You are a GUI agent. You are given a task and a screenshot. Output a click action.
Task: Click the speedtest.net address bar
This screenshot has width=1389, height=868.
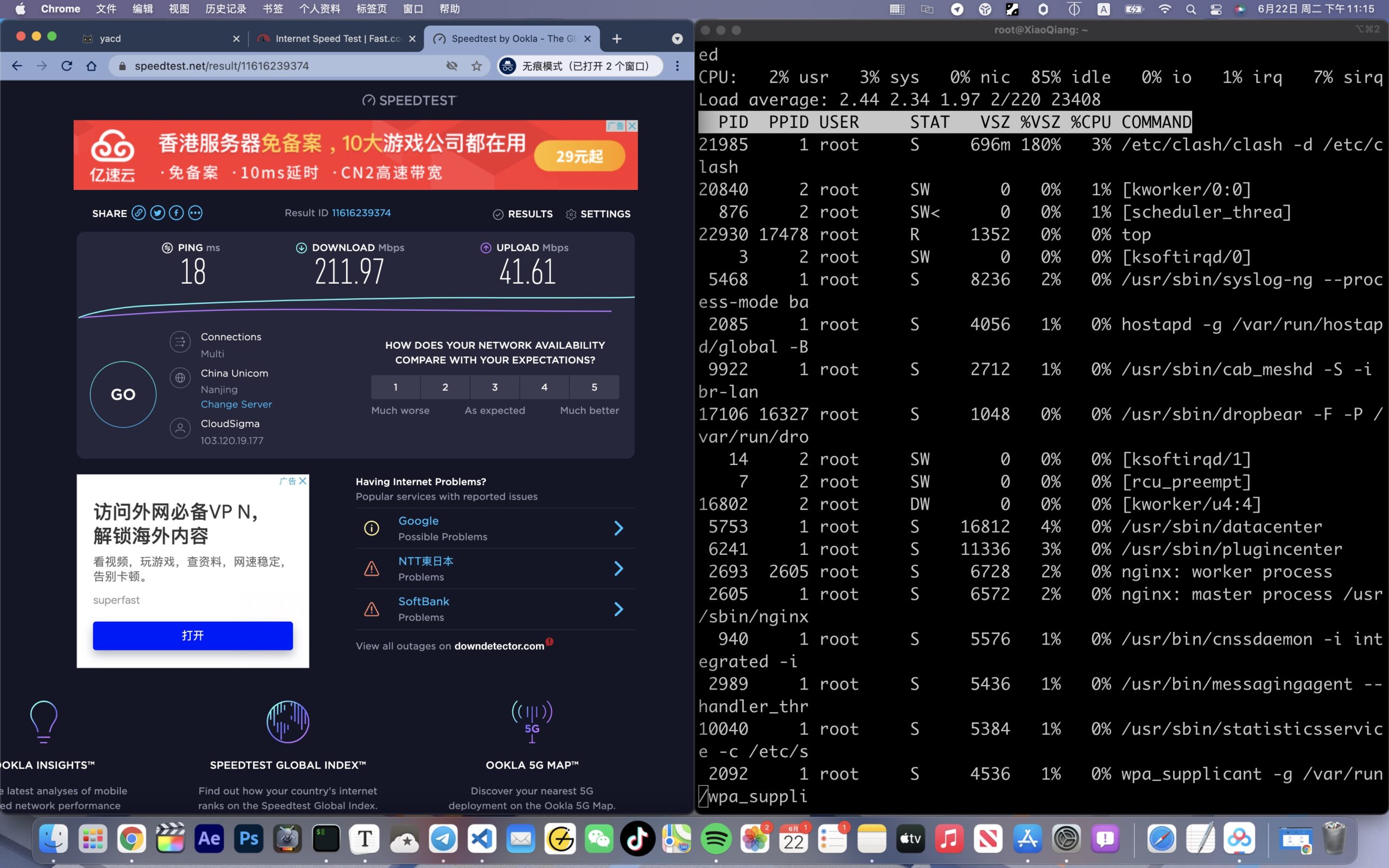pos(276,66)
